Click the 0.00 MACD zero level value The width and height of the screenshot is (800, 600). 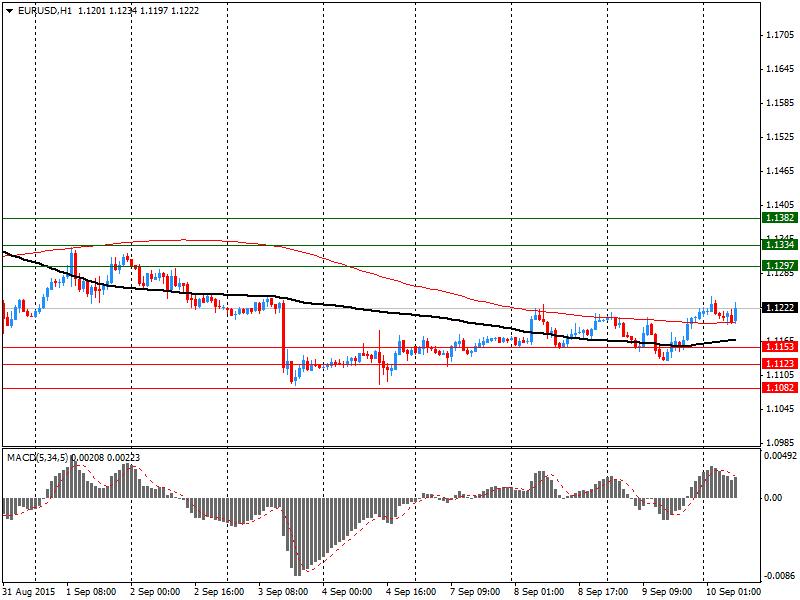click(x=773, y=498)
